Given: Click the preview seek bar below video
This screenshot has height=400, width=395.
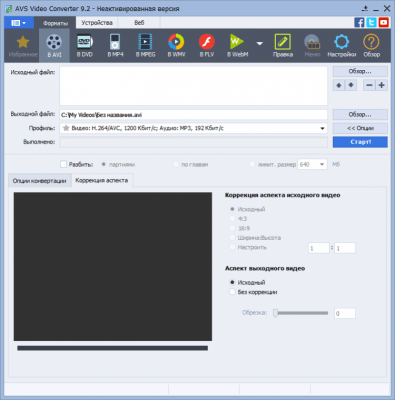Looking at the screenshot, I should coord(113,348).
